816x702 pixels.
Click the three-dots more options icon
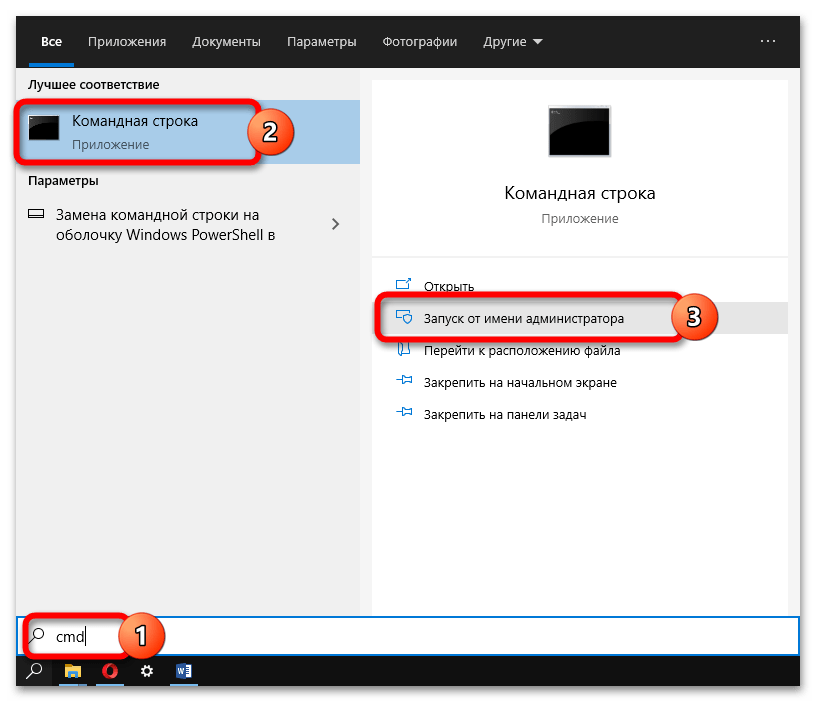click(768, 41)
